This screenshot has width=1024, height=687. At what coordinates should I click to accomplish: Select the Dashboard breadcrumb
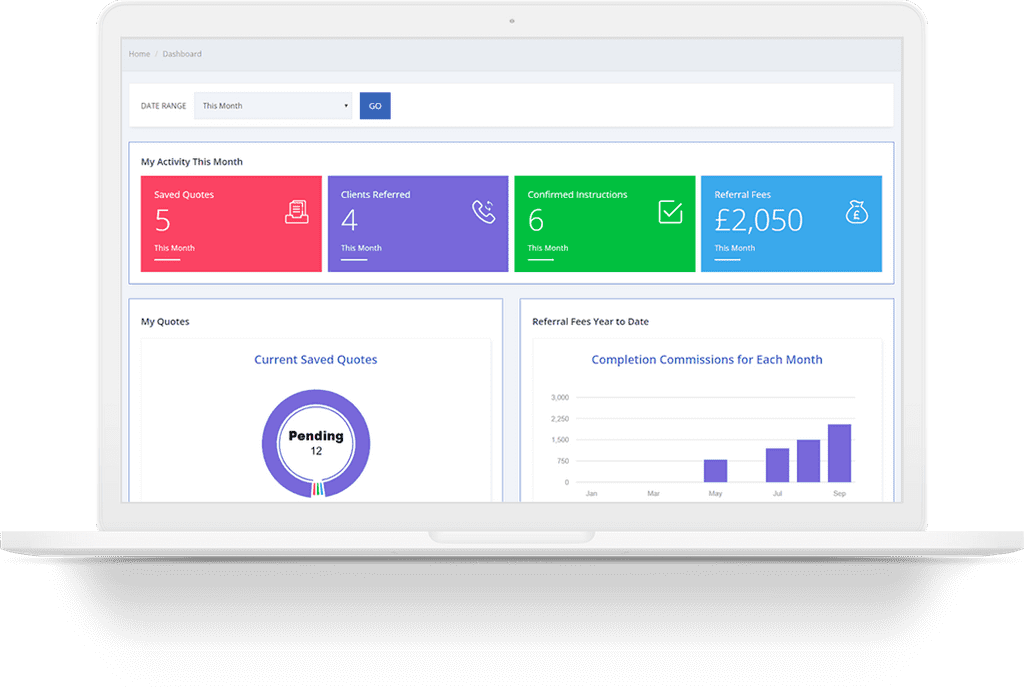click(182, 54)
